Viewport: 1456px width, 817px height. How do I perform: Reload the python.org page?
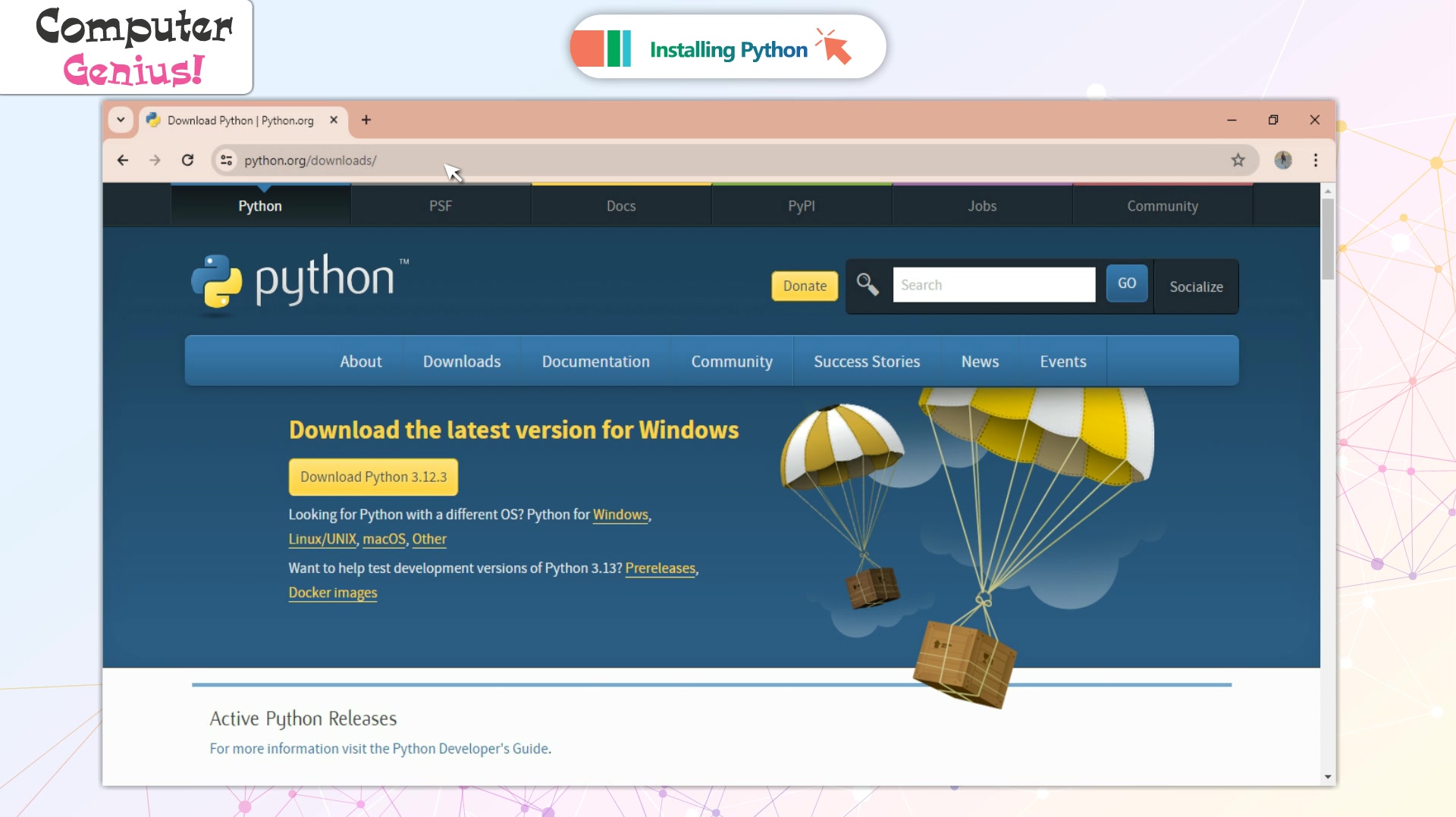click(187, 160)
